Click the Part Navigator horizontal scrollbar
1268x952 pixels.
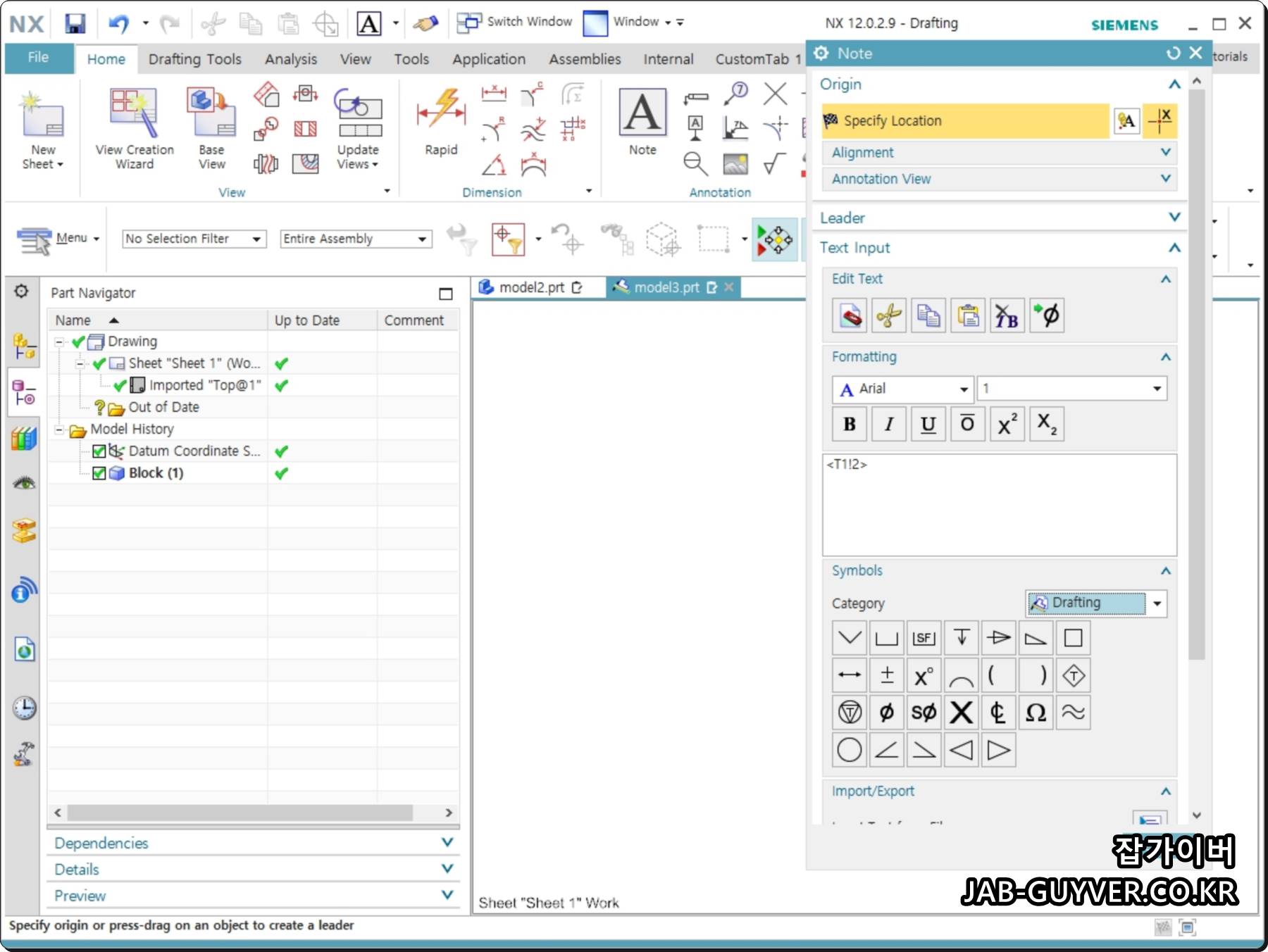[x=240, y=813]
